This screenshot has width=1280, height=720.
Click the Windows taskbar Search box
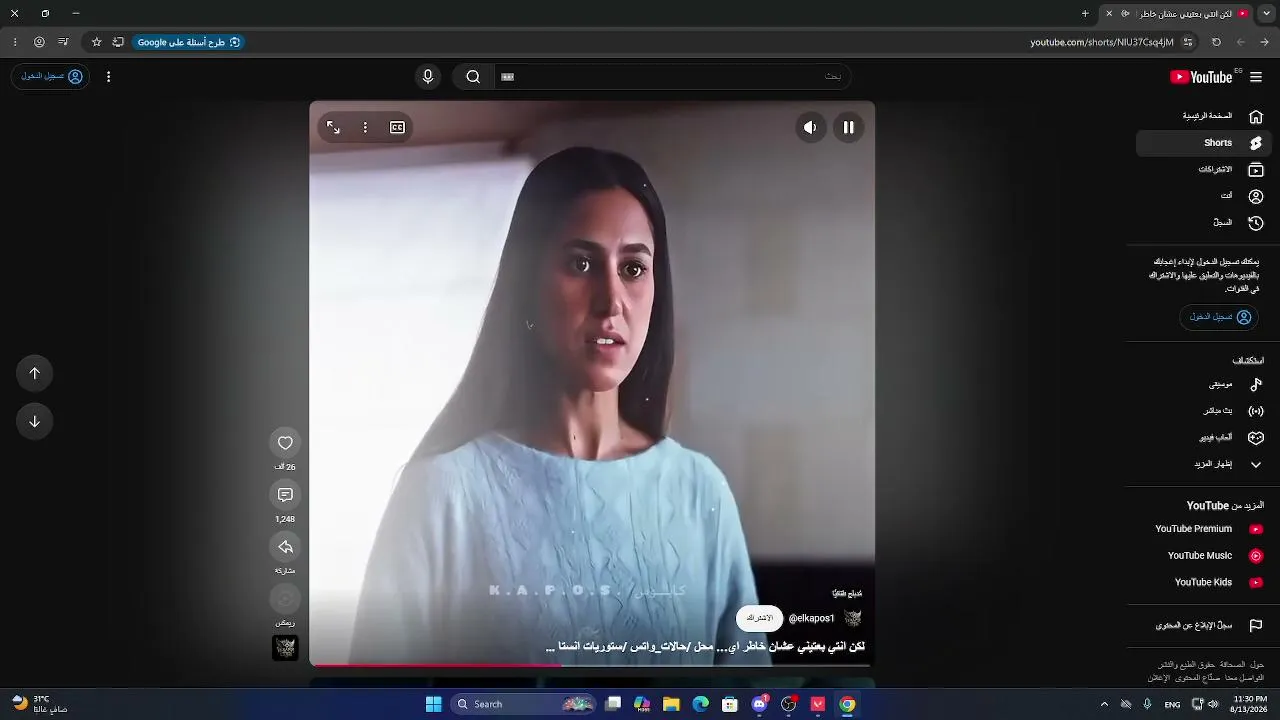pyautogui.click(x=525, y=704)
